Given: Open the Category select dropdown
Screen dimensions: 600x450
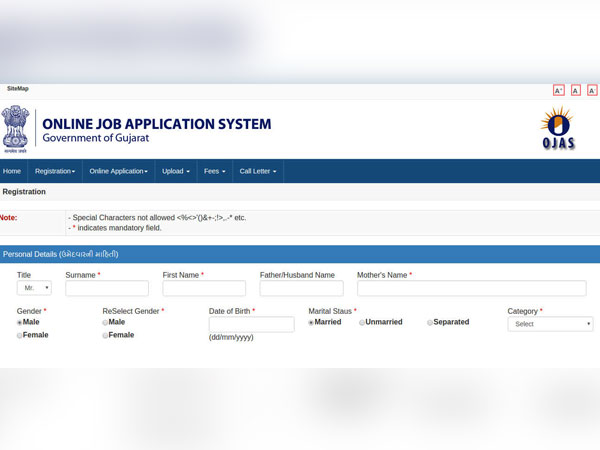Looking at the screenshot, I should (550, 324).
